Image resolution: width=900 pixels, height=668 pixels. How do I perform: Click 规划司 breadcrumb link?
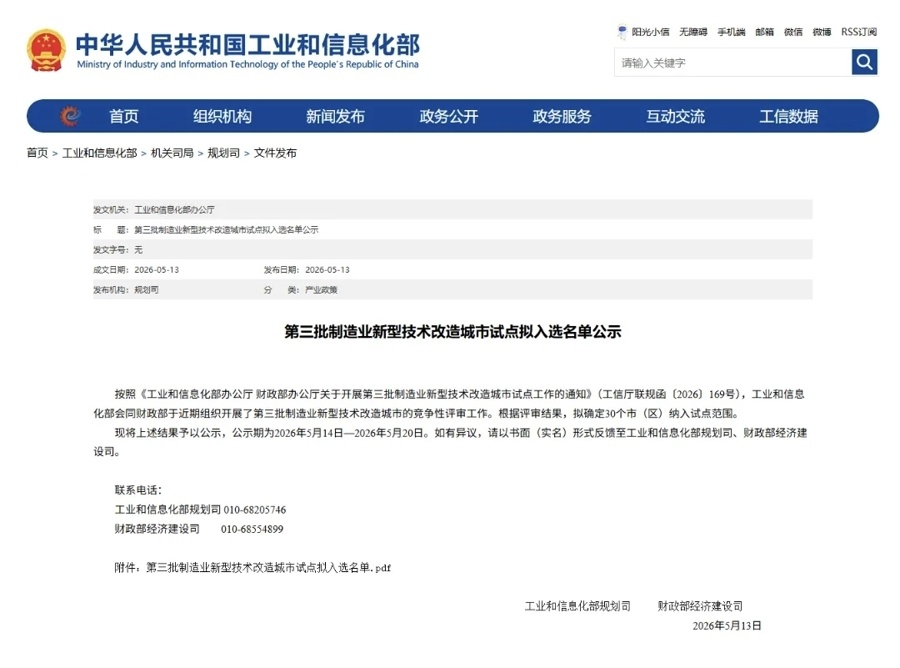click(x=223, y=153)
